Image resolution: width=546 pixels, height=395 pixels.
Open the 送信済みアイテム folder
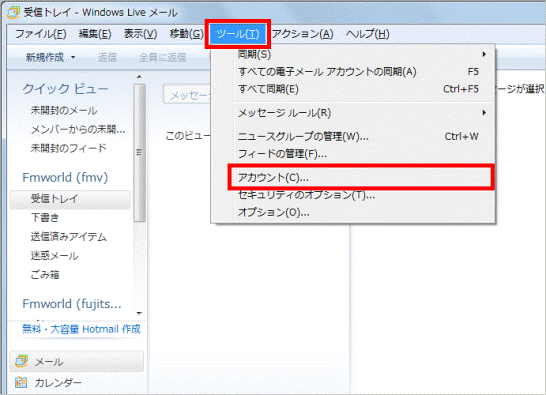tap(69, 237)
